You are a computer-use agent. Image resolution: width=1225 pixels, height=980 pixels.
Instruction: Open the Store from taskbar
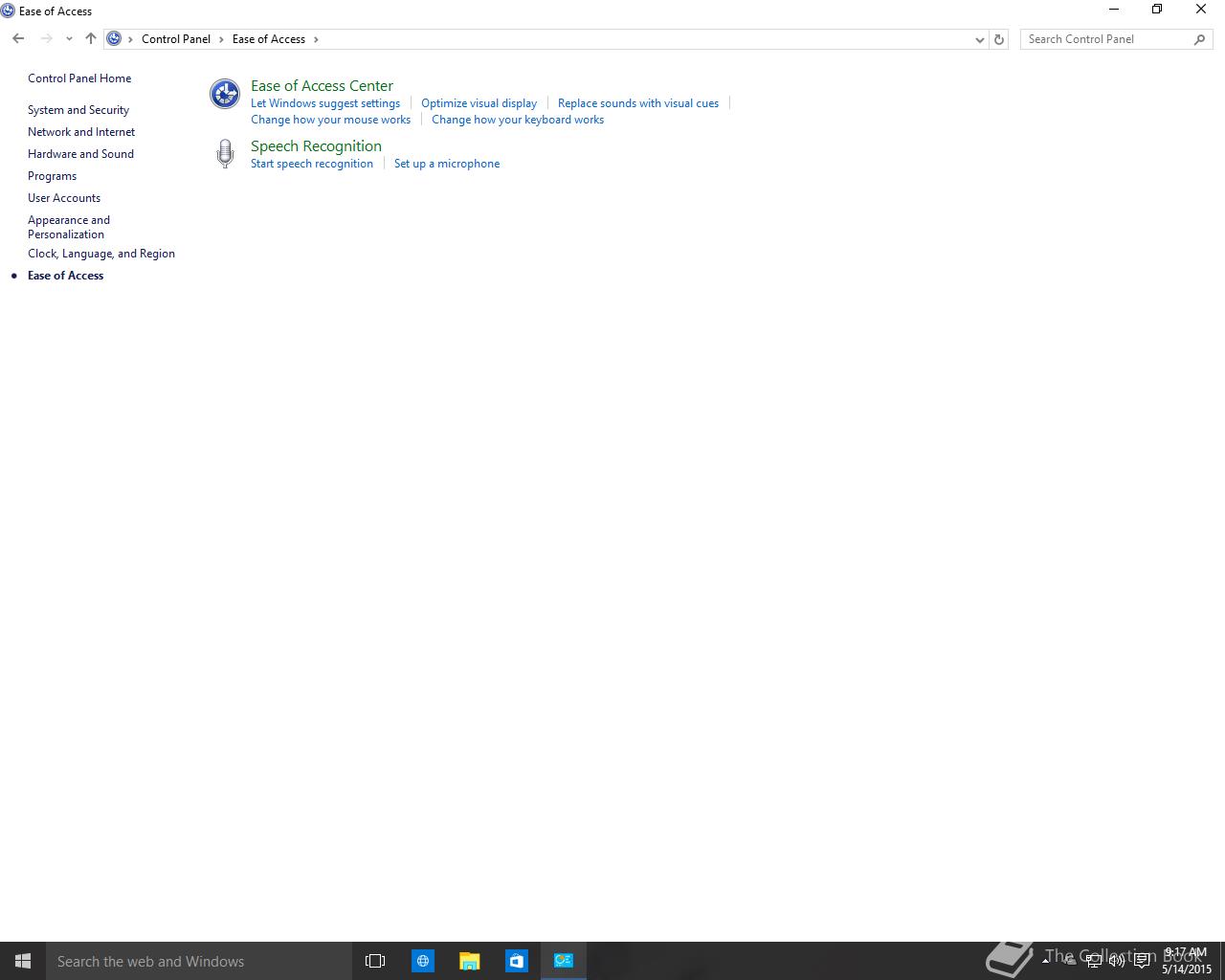tap(517, 961)
